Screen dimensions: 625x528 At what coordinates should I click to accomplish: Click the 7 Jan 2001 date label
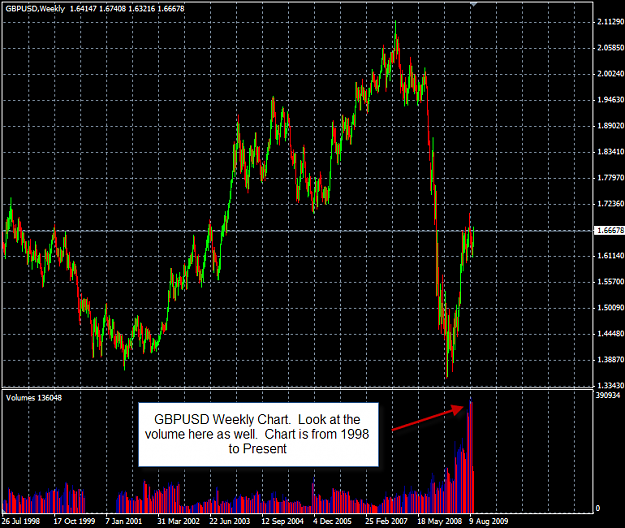[x=124, y=521]
